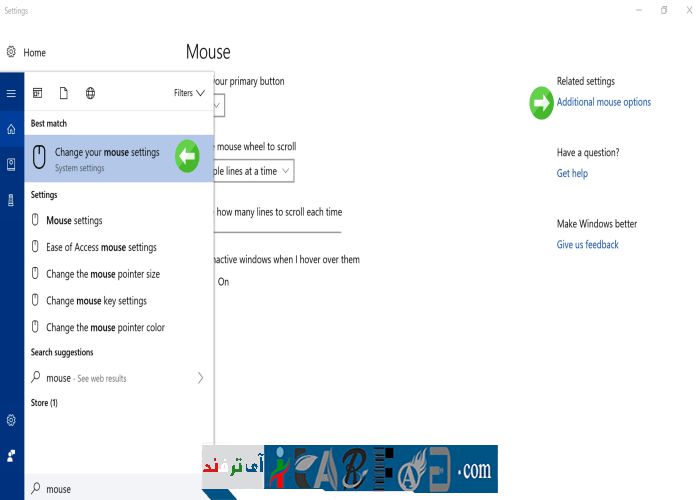Click the feedback icon at sidebar bottom
Viewport: 700px width, 500px height.
11,454
